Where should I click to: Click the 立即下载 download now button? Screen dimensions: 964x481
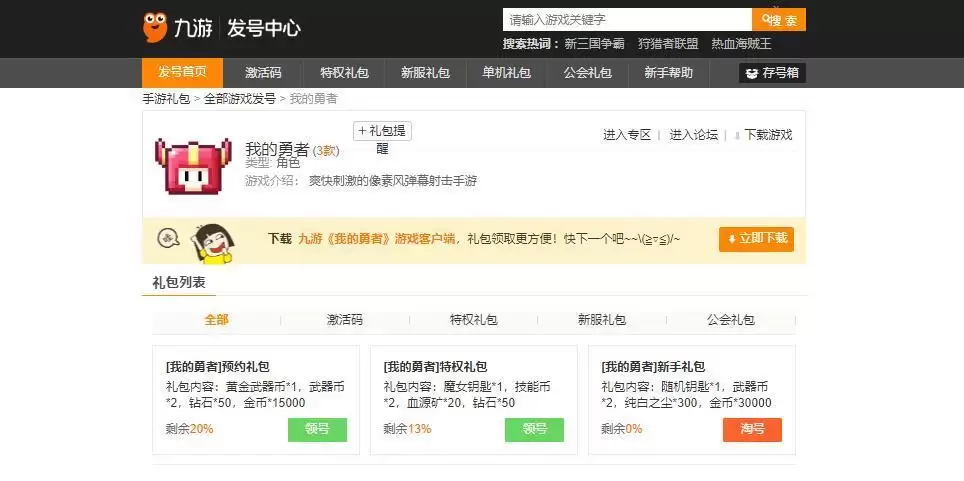click(756, 239)
